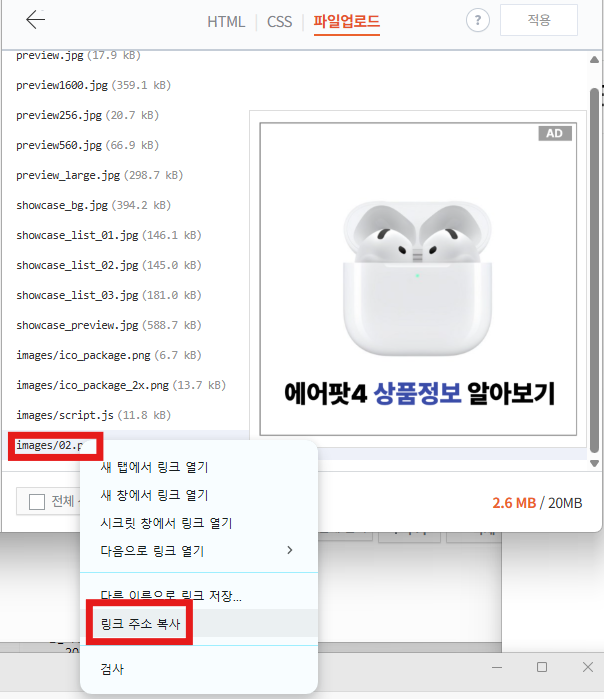Maximize the background window

click(542, 667)
